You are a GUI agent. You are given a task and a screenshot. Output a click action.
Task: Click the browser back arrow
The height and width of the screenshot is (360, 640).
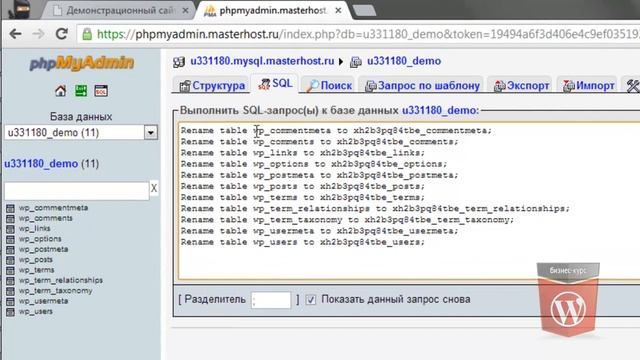tap(16, 34)
